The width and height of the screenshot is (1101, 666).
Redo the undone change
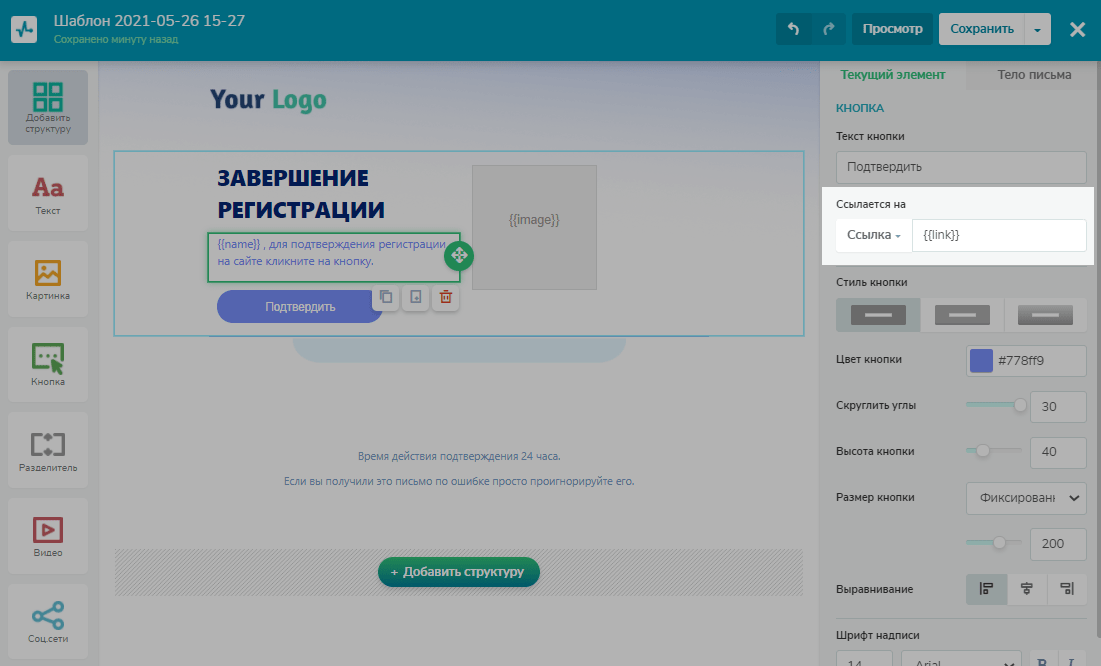pos(829,29)
